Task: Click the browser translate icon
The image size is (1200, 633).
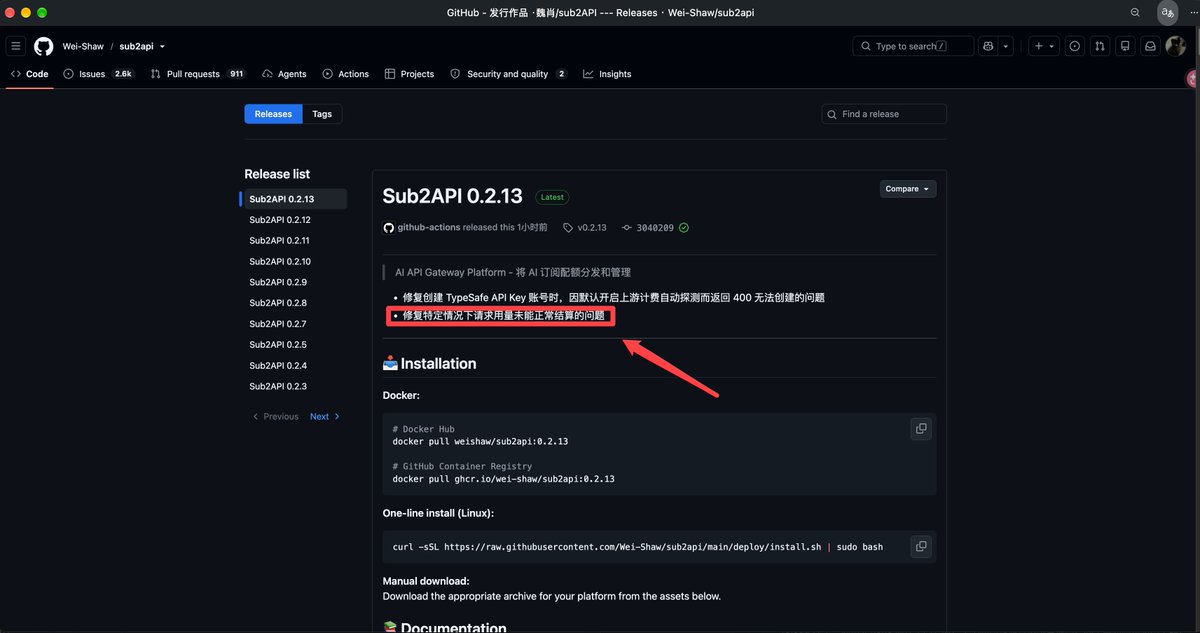Action: click(x=1167, y=12)
